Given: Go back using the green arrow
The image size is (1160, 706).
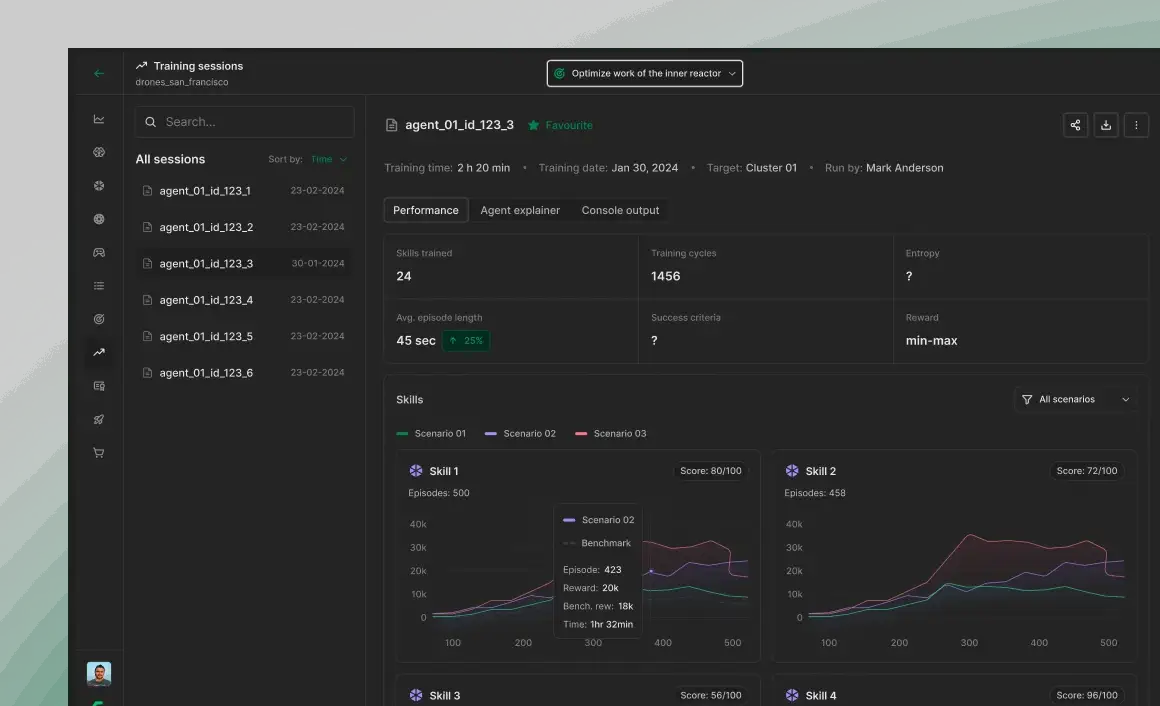Looking at the screenshot, I should tap(98, 73).
